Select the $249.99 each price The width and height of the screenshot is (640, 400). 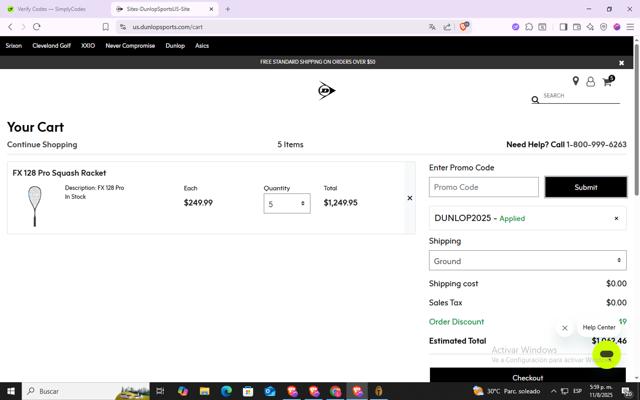[198, 203]
